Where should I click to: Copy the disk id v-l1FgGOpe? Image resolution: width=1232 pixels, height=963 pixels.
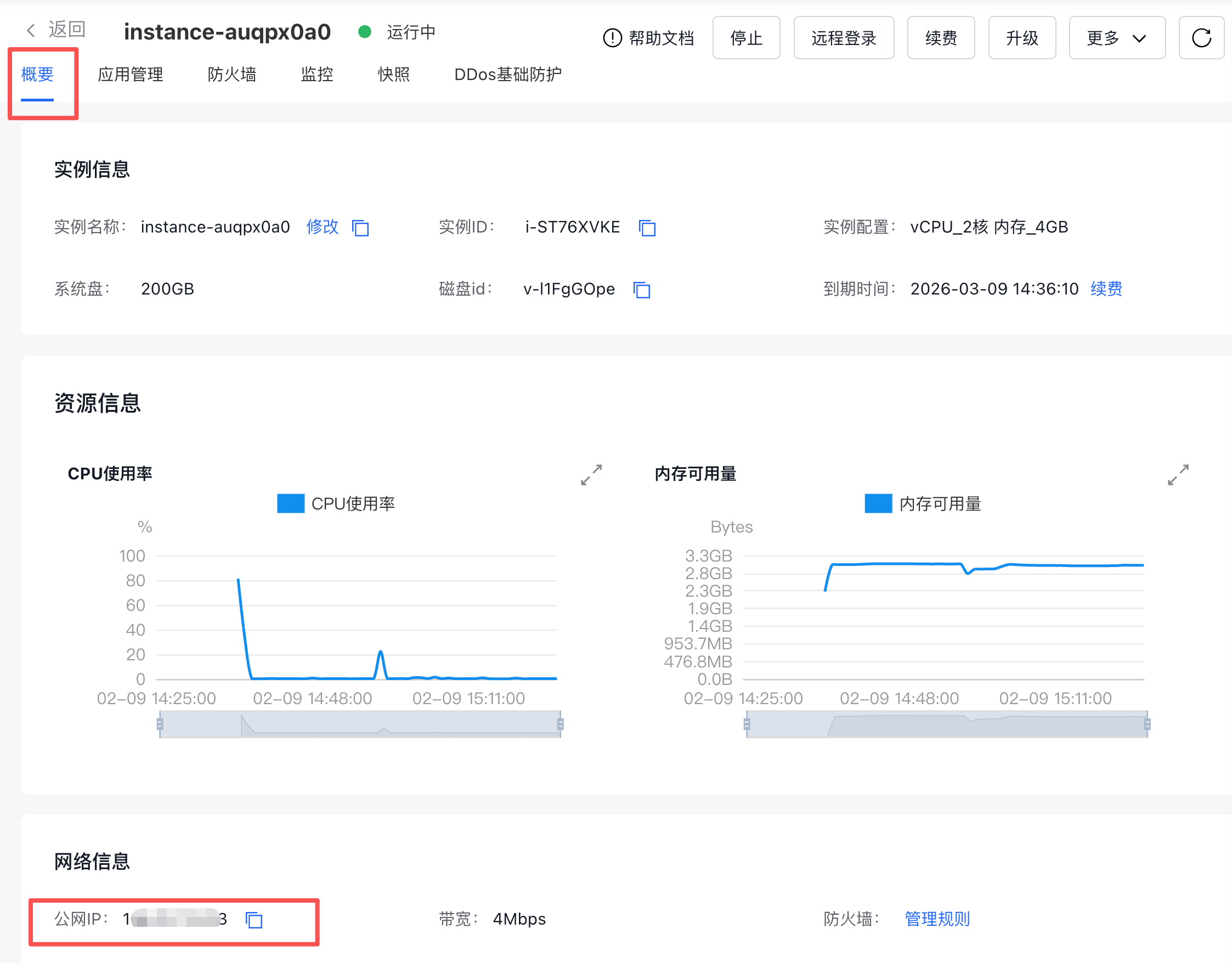[x=641, y=290]
